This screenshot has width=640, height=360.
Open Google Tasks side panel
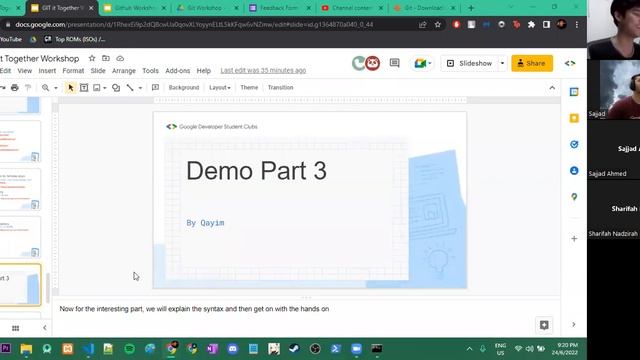pos(574,144)
